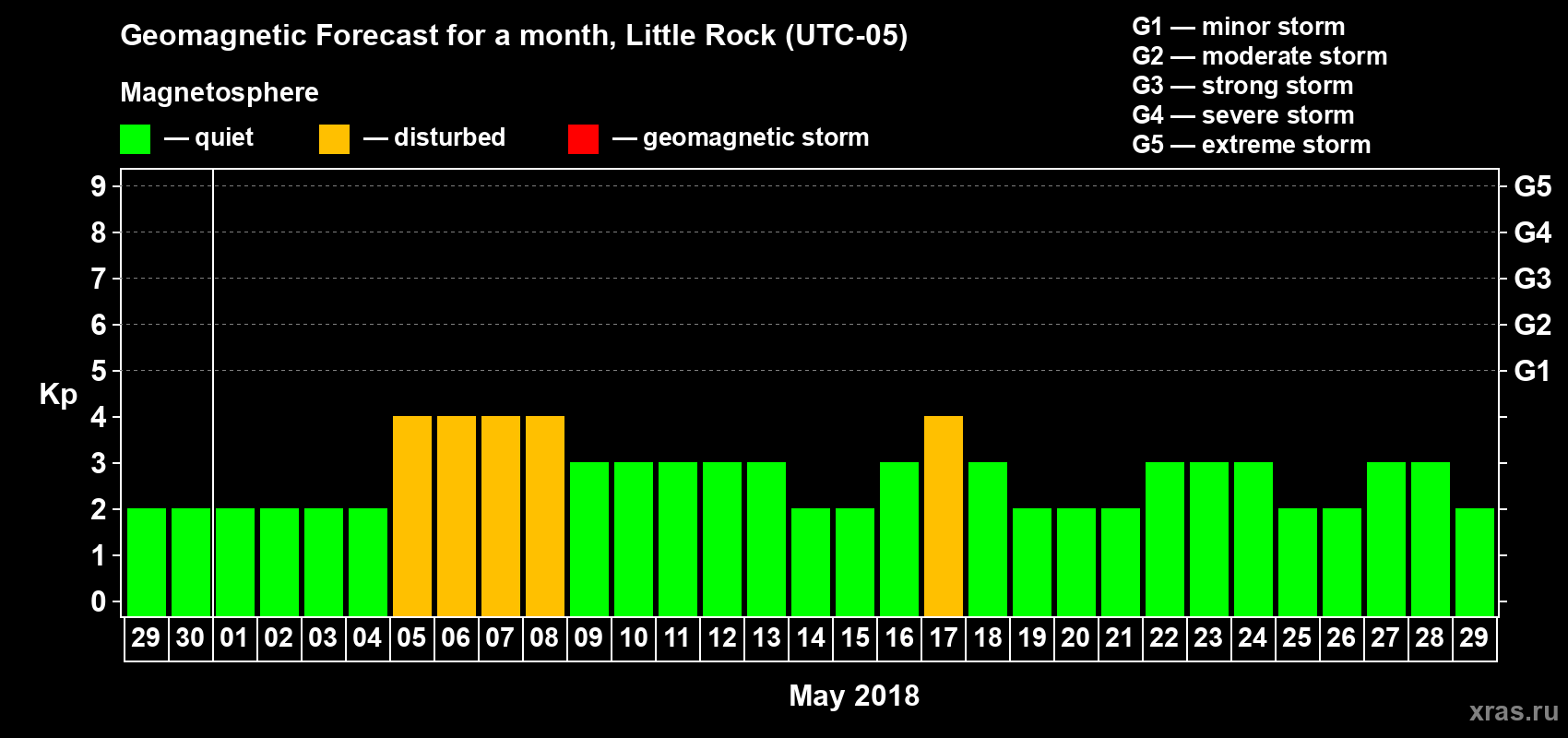This screenshot has height=738, width=1568.
Task: Click the Geomagnetic Forecast chart title
Action: (x=514, y=36)
